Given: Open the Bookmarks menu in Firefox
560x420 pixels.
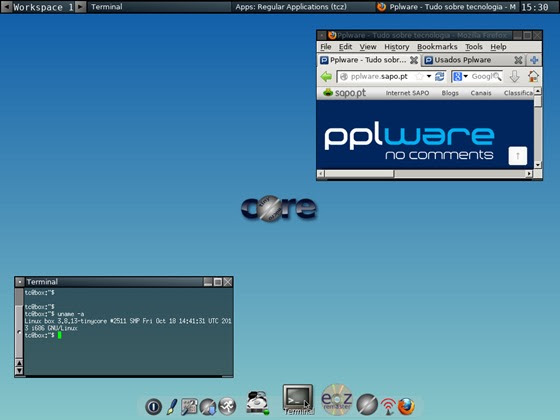Looking at the screenshot, I should click(x=437, y=47).
